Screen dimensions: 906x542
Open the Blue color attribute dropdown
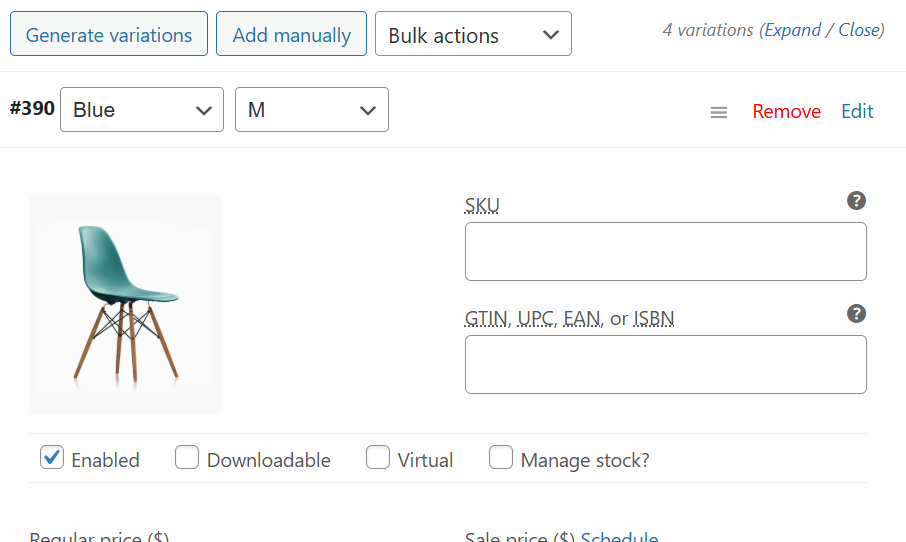[142, 110]
